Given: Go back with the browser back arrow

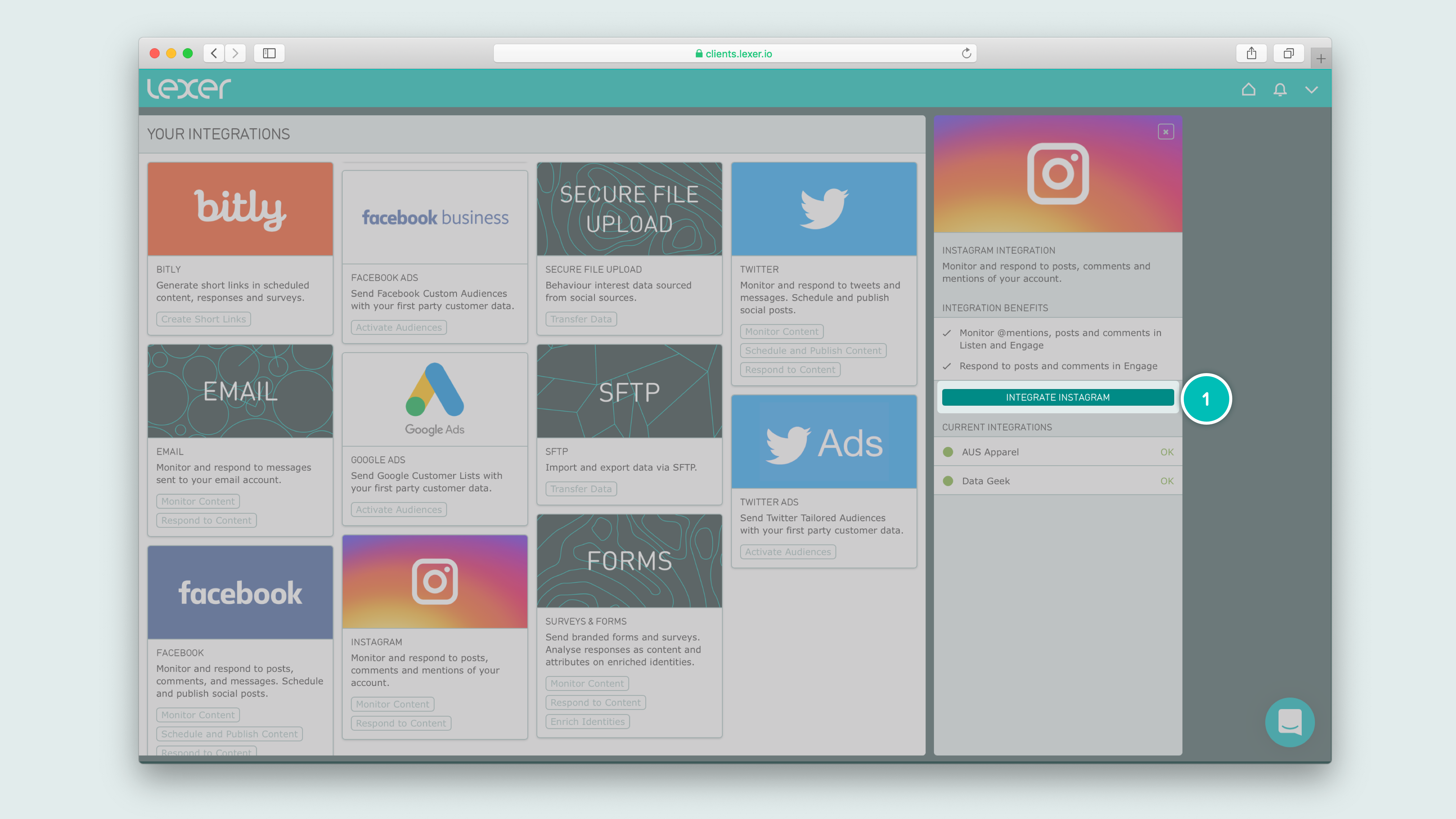Looking at the screenshot, I should pyautogui.click(x=213, y=53).
